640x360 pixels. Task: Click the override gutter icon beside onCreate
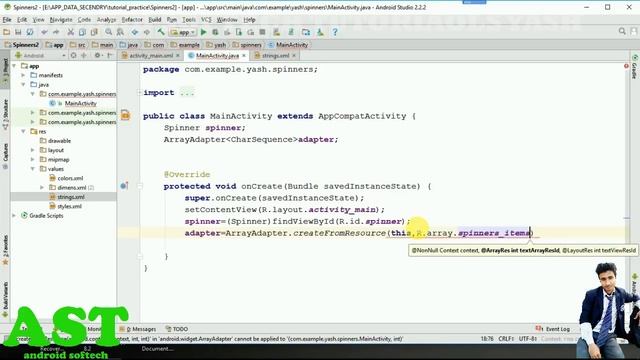click(x=124, y=186)
